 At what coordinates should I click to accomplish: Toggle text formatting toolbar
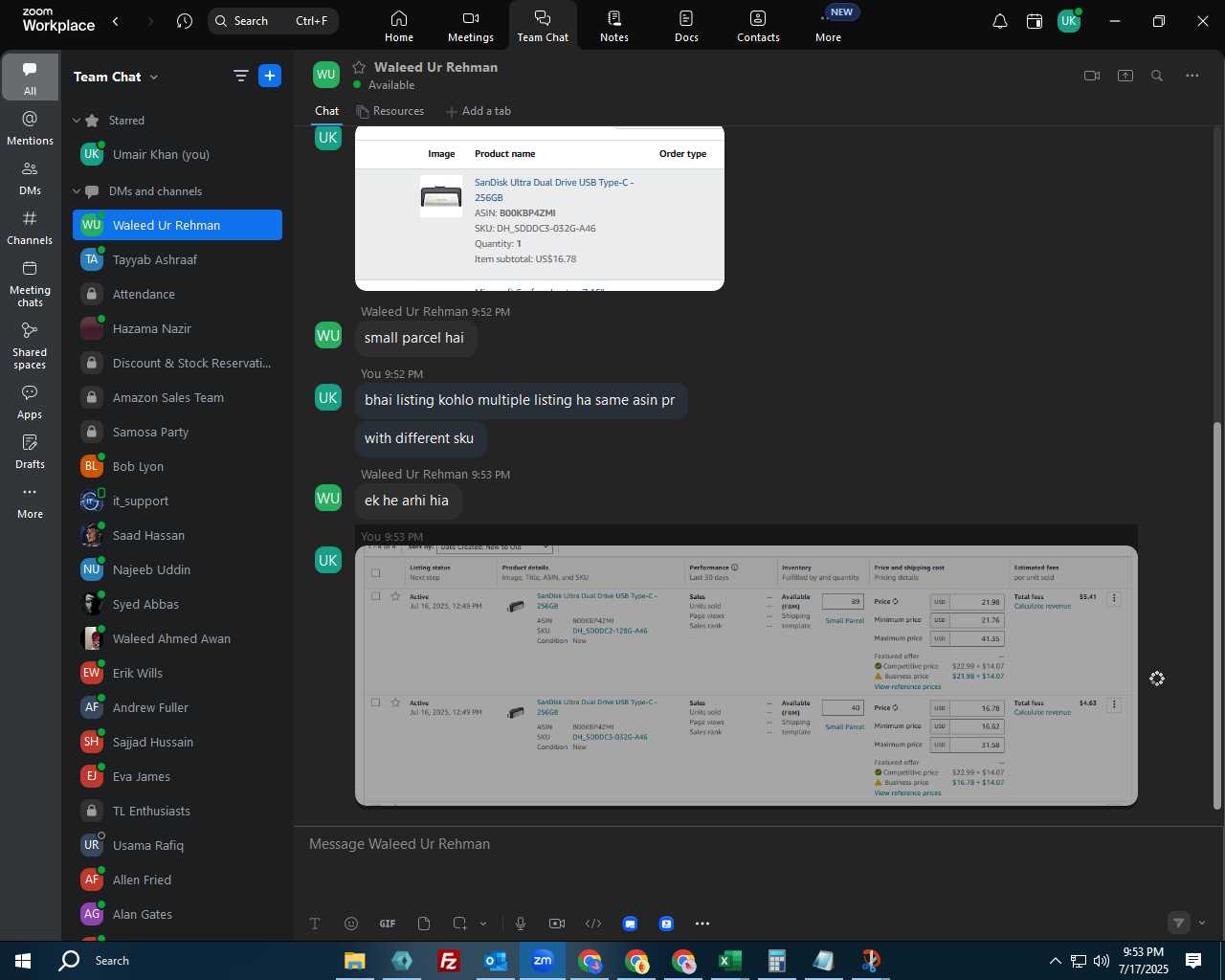click(315, 924)
